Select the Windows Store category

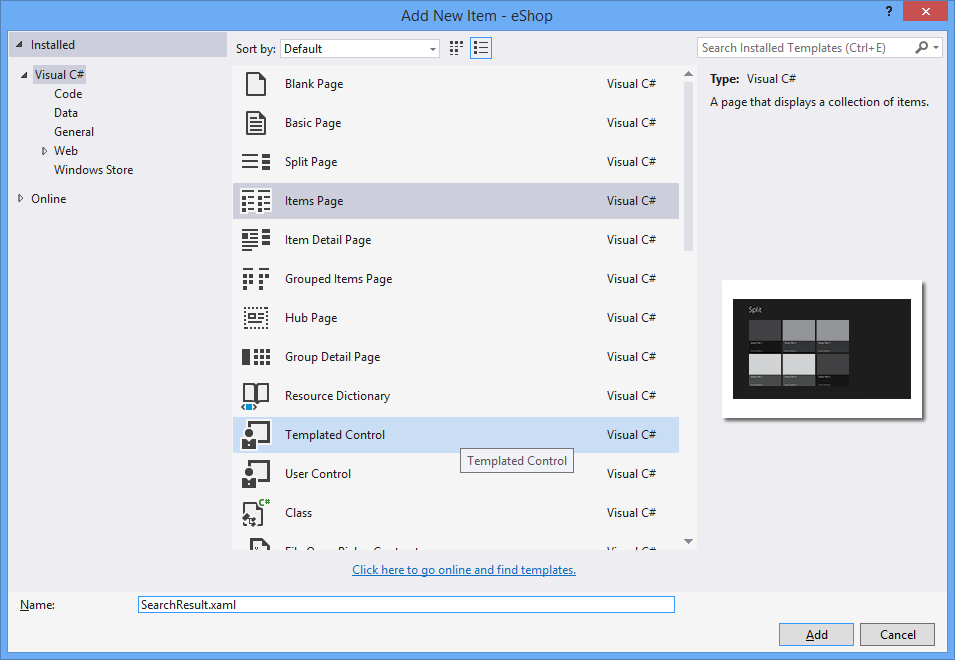click(x=93, y=169)
